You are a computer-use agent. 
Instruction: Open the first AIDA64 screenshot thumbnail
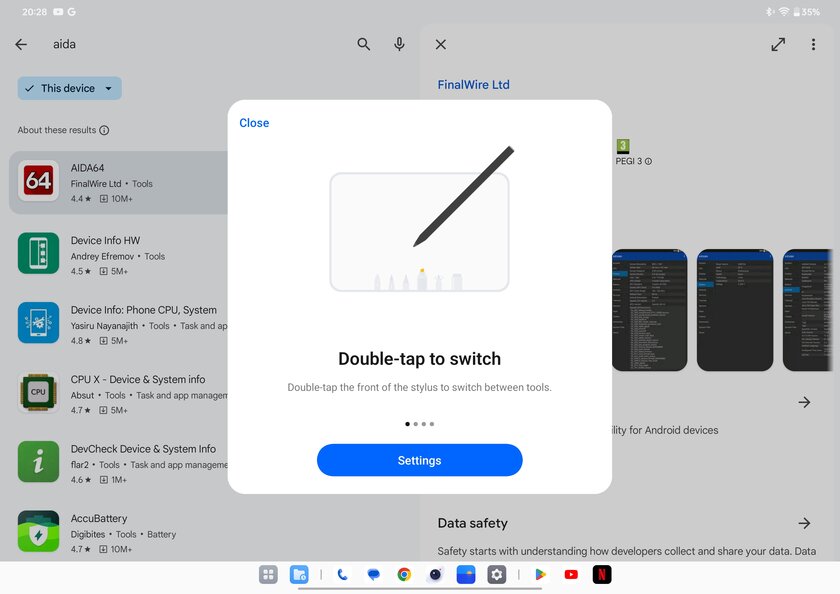tap(649, 310)
